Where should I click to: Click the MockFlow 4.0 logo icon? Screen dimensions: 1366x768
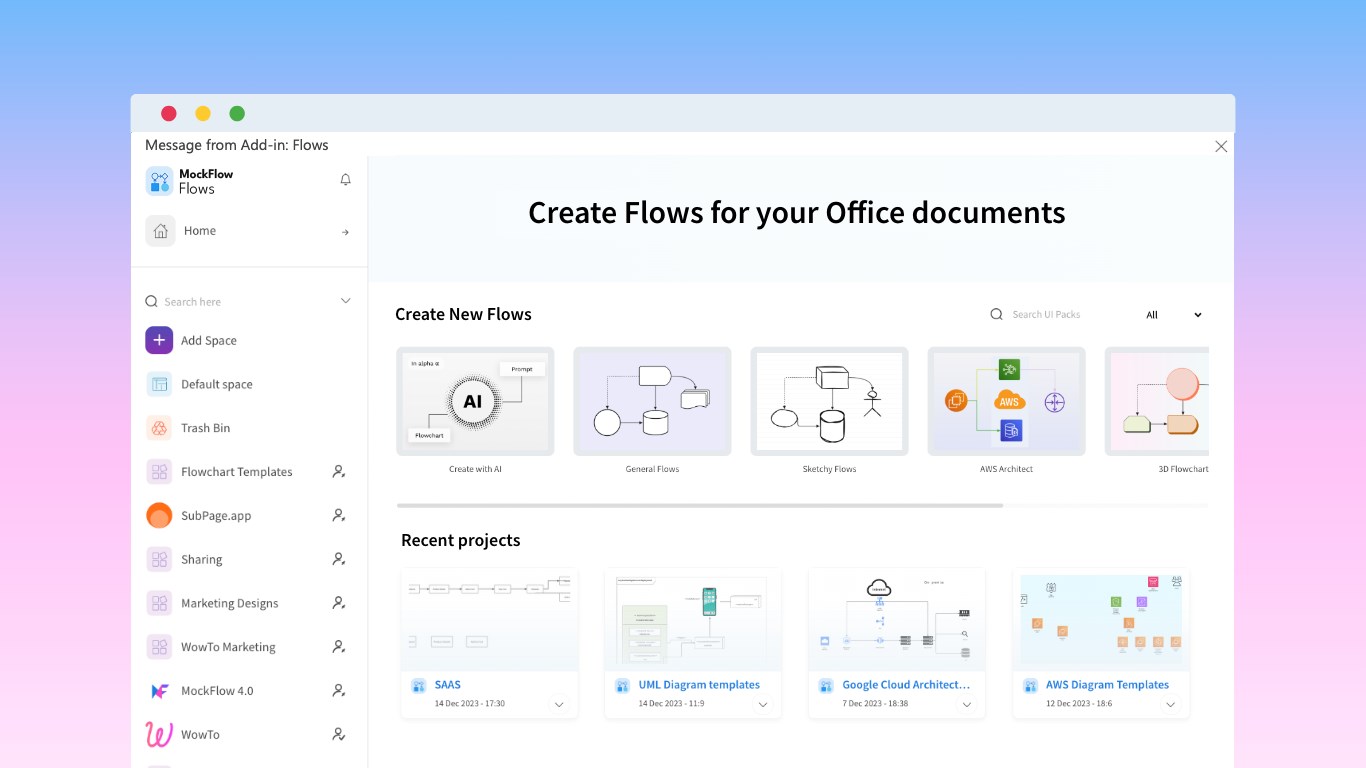[159, 691]
